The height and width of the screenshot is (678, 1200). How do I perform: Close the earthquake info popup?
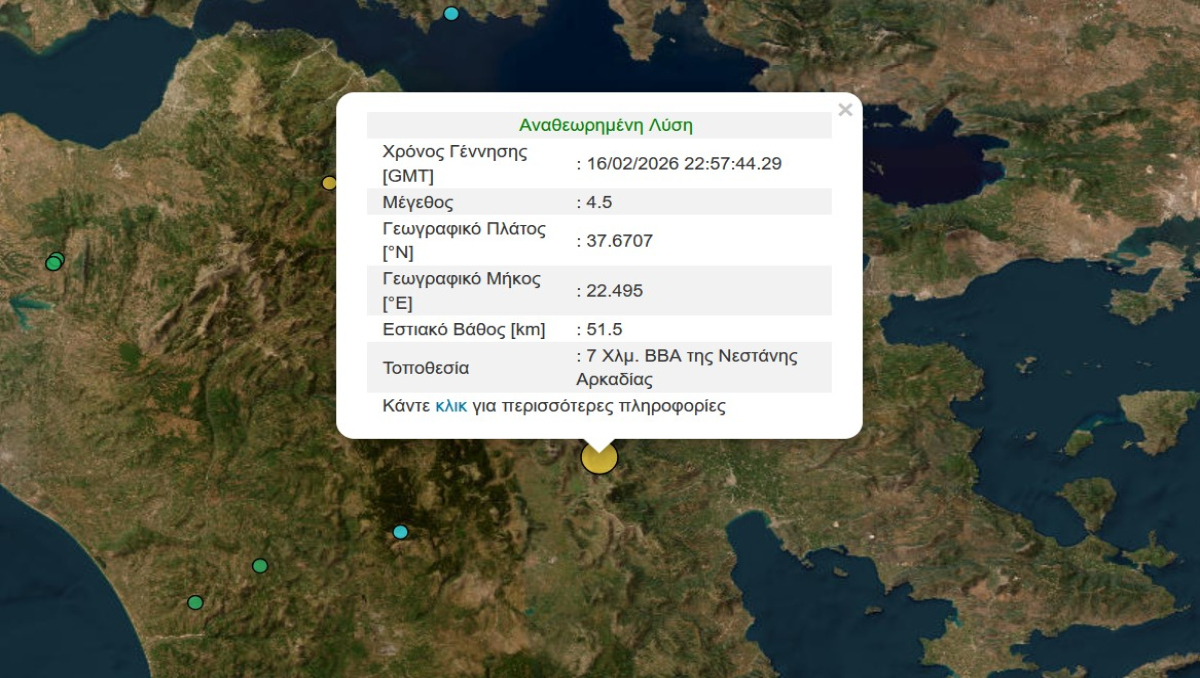click(845, 110)
